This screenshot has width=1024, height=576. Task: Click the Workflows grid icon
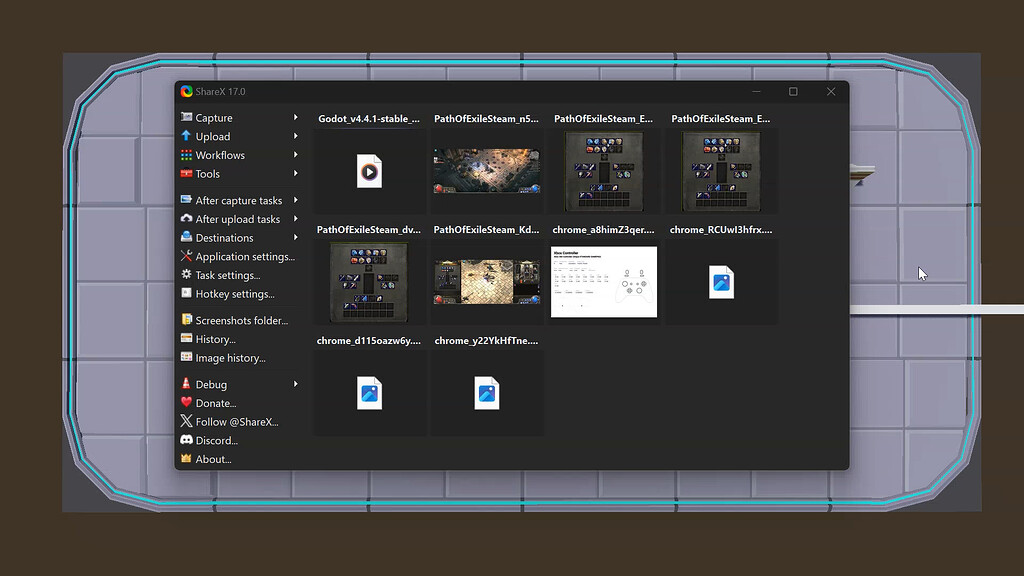pos(186,155)
